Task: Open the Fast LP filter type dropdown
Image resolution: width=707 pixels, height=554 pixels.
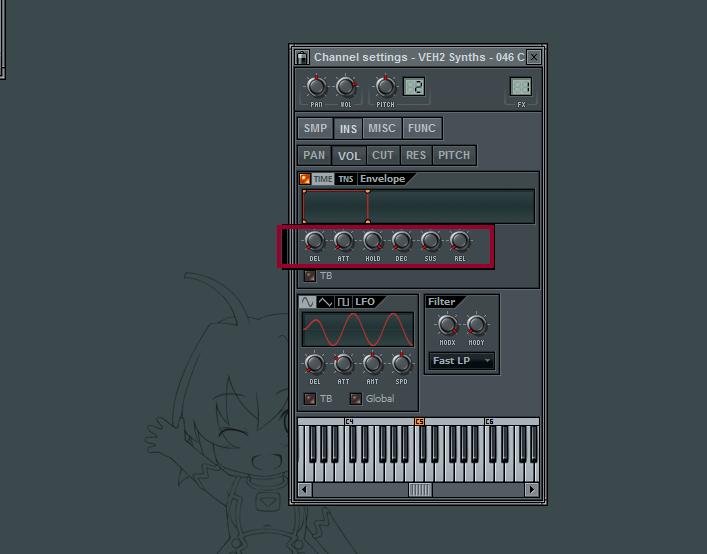Action: pos(461,360)
